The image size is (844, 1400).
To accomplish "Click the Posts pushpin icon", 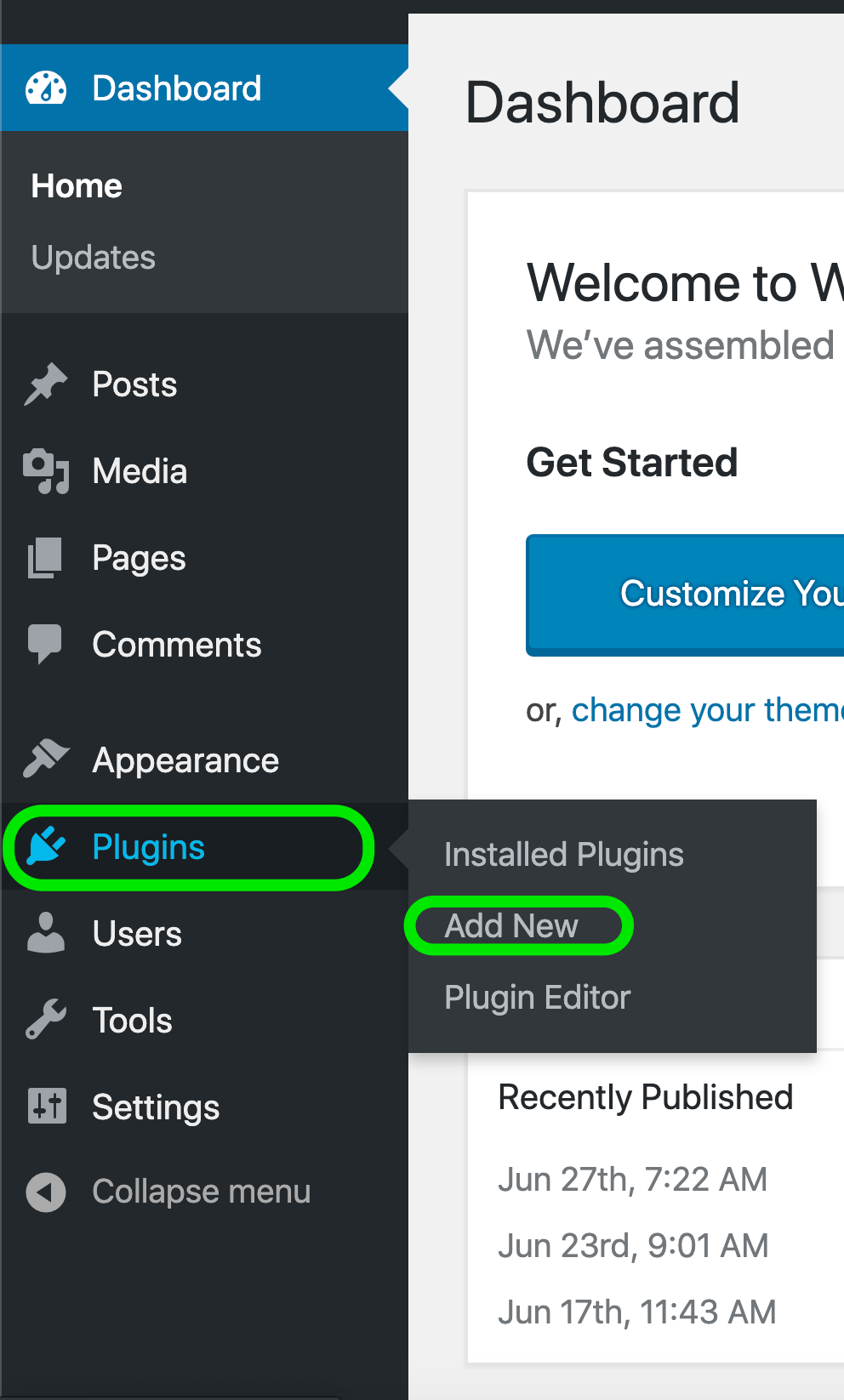I will [x=46, y=384].
